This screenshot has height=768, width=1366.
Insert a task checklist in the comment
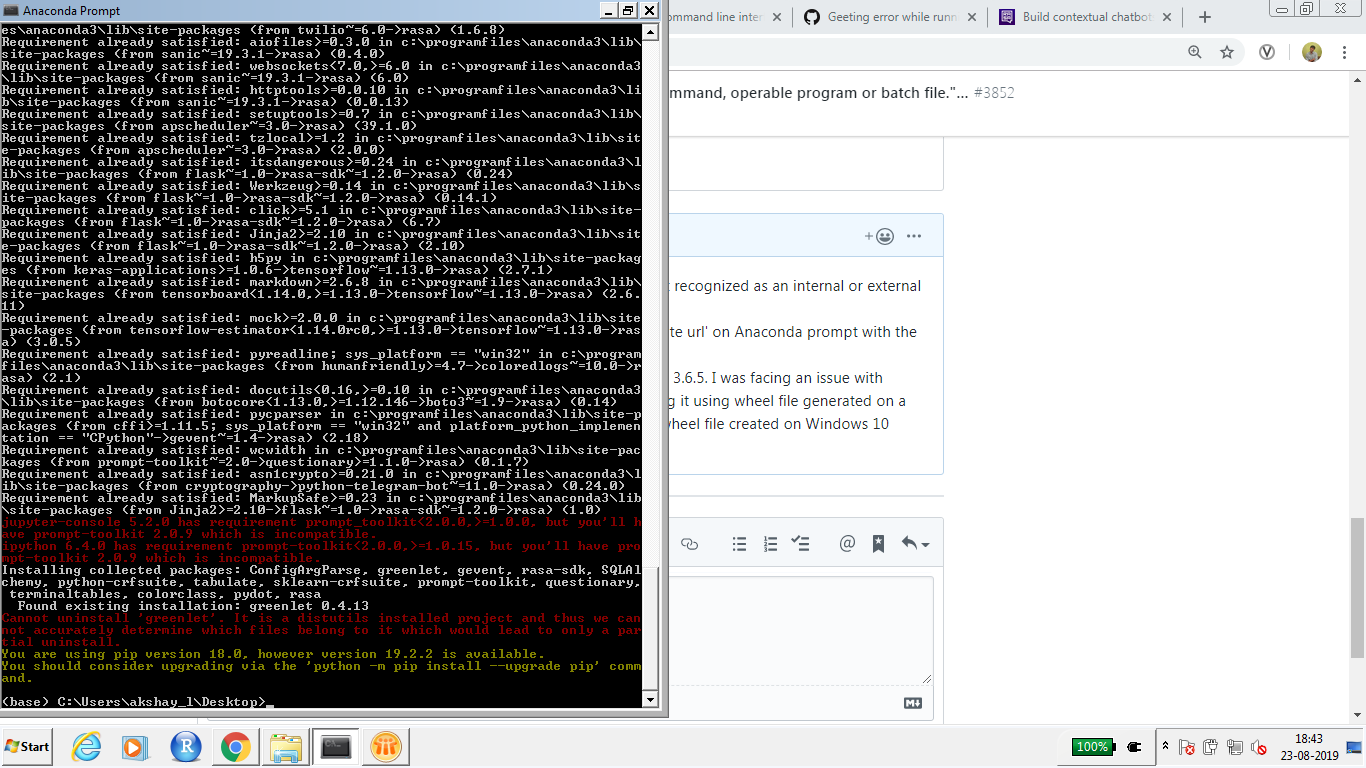(x=800, y=542)
